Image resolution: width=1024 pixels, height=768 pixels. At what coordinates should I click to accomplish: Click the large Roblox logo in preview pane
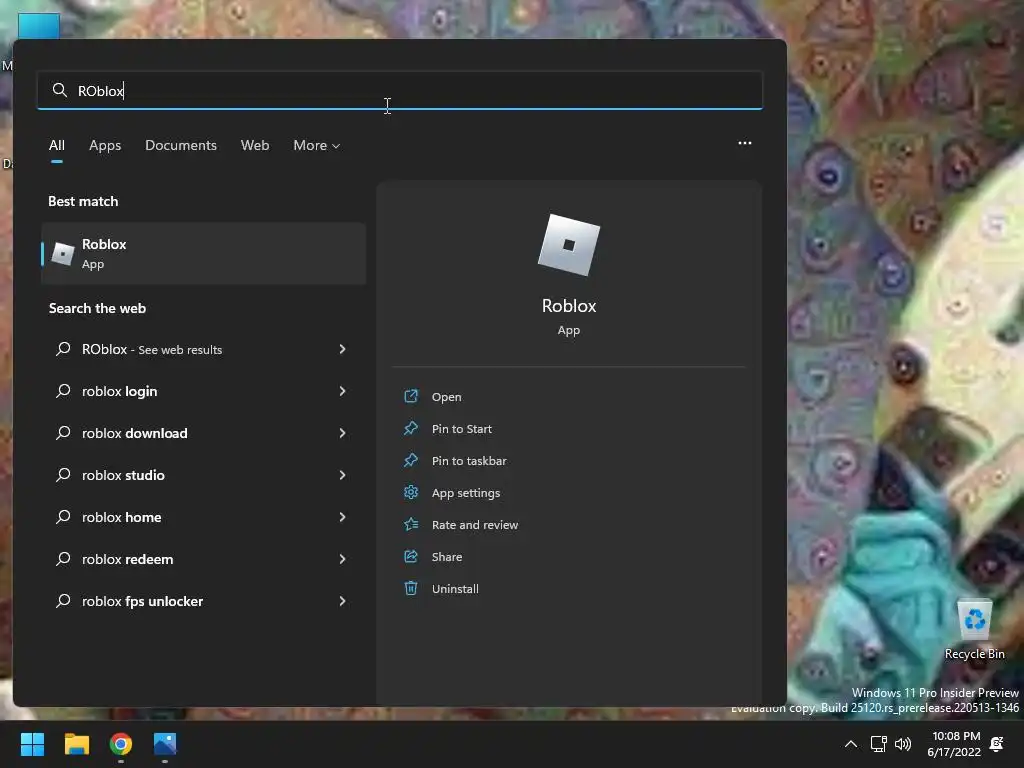tap(569, 245)
